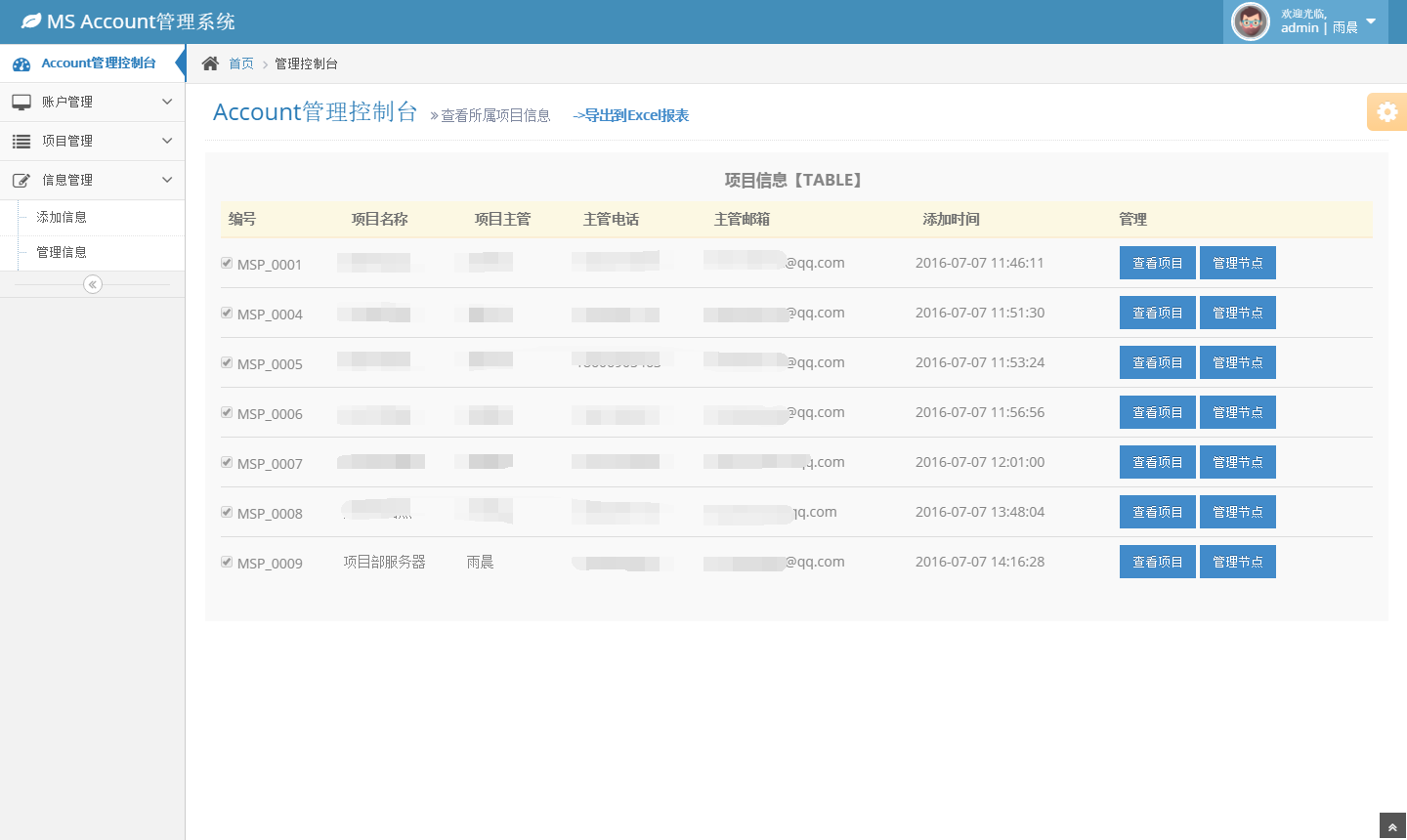Image resolution: width=1407 pixels, height=840 pixels.
Task: Open the orange settings gear panel
Action: [x=1386, y=112]
